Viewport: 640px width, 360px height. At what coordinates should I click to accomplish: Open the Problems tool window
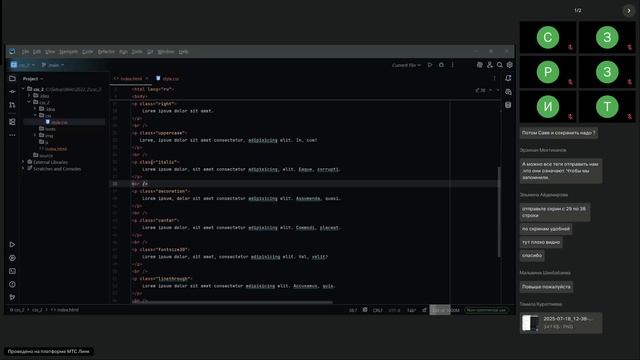[x=12, y=284]
